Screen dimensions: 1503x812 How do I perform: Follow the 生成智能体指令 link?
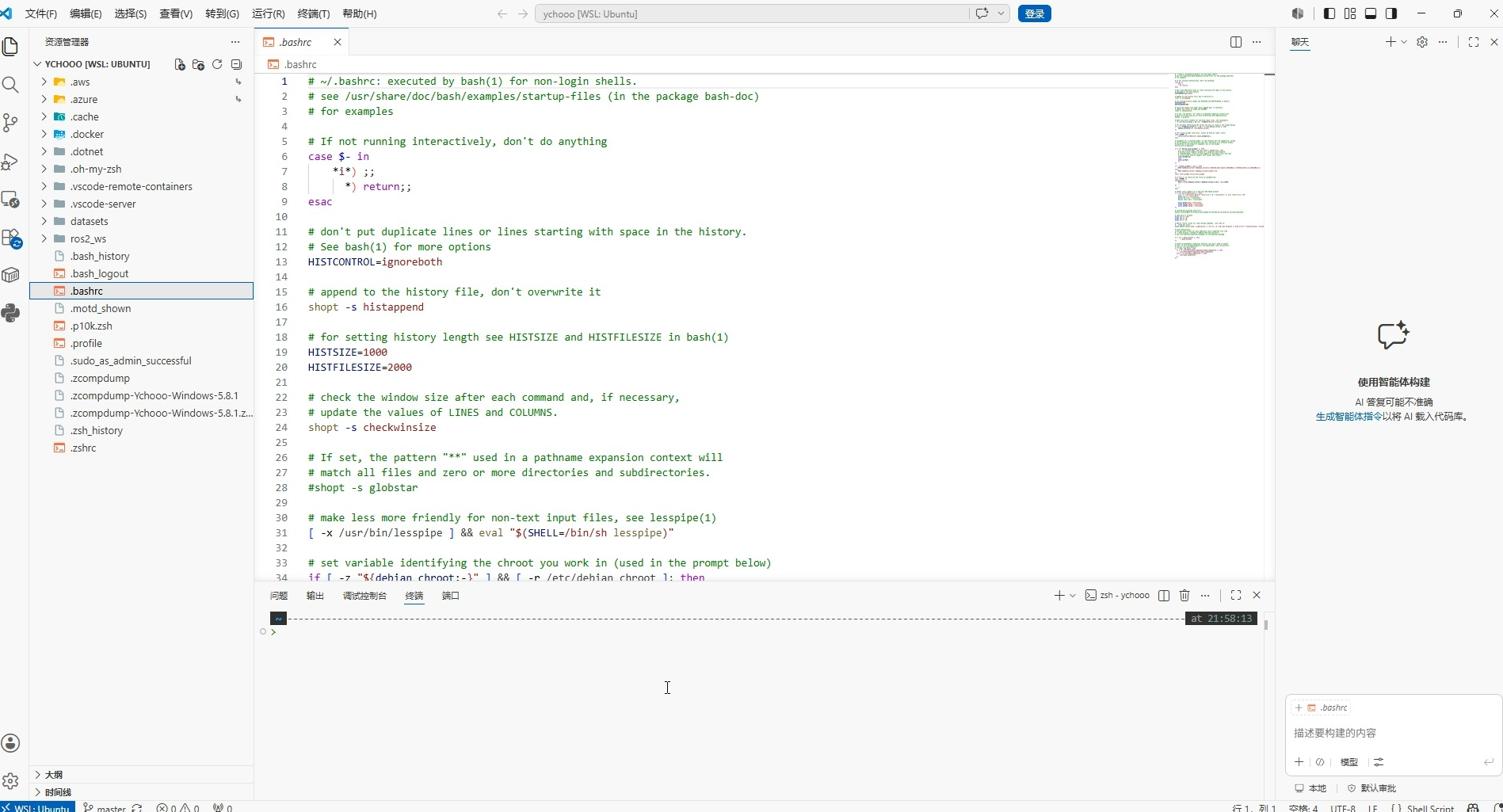[1349, 417]
